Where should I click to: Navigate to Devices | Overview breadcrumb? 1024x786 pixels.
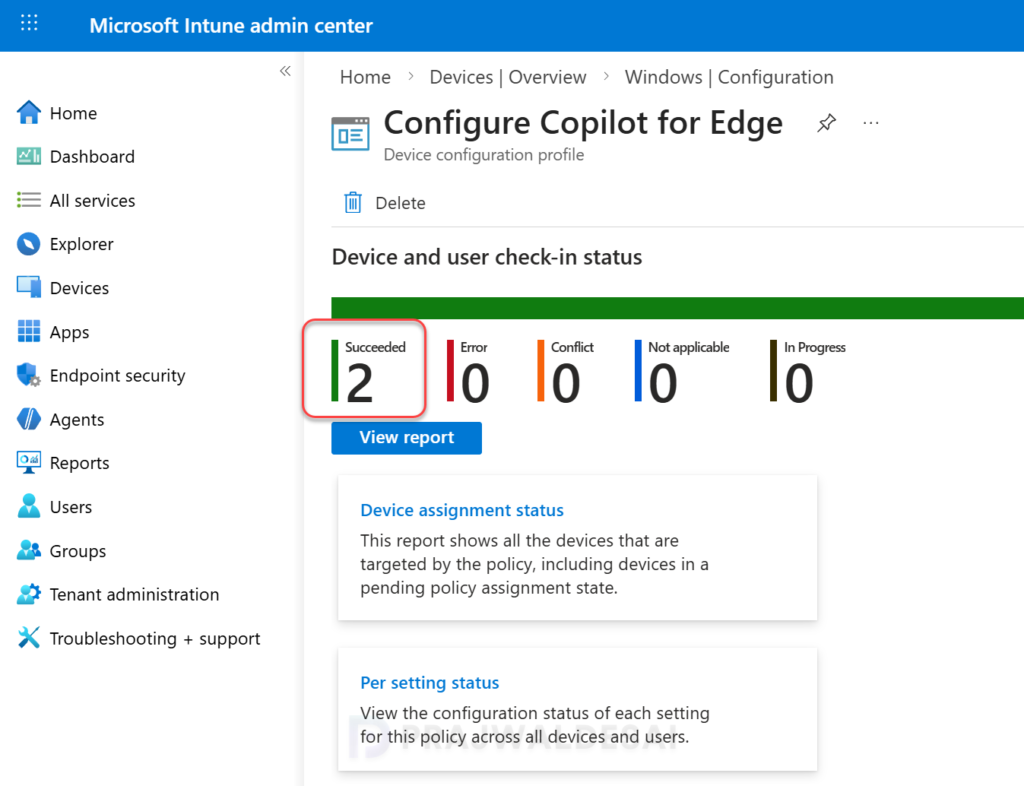click(507, 77)
